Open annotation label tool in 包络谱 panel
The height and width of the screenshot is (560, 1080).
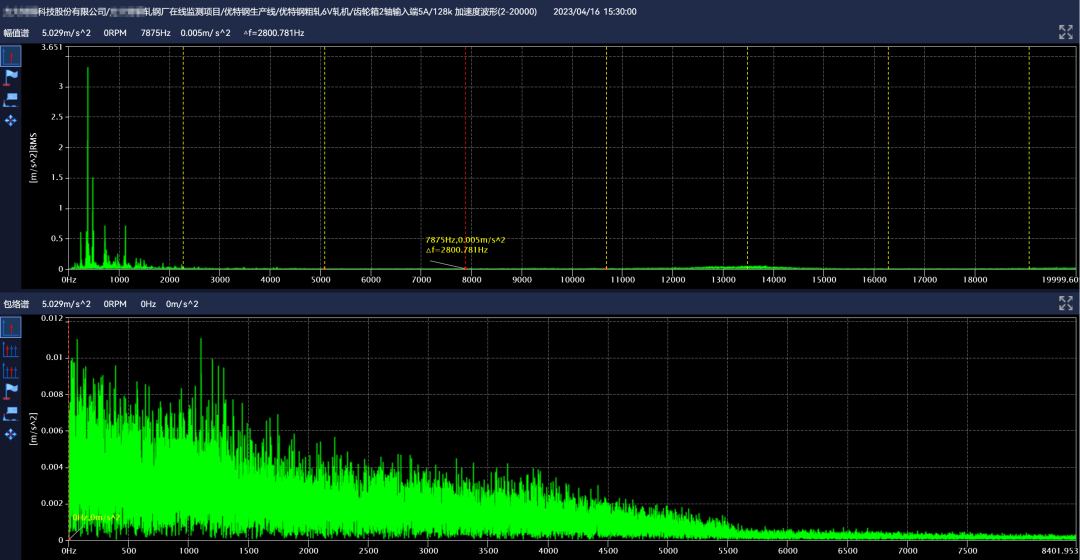click(x=11, y=413)
